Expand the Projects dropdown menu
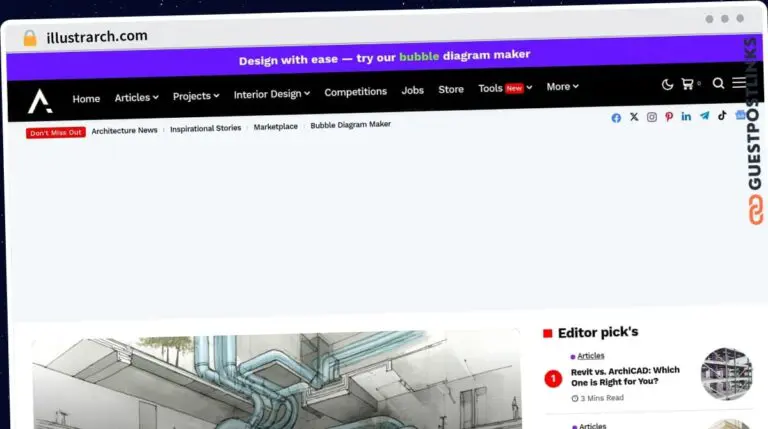This screenshot has width=768, height=429. coord(196,96)
